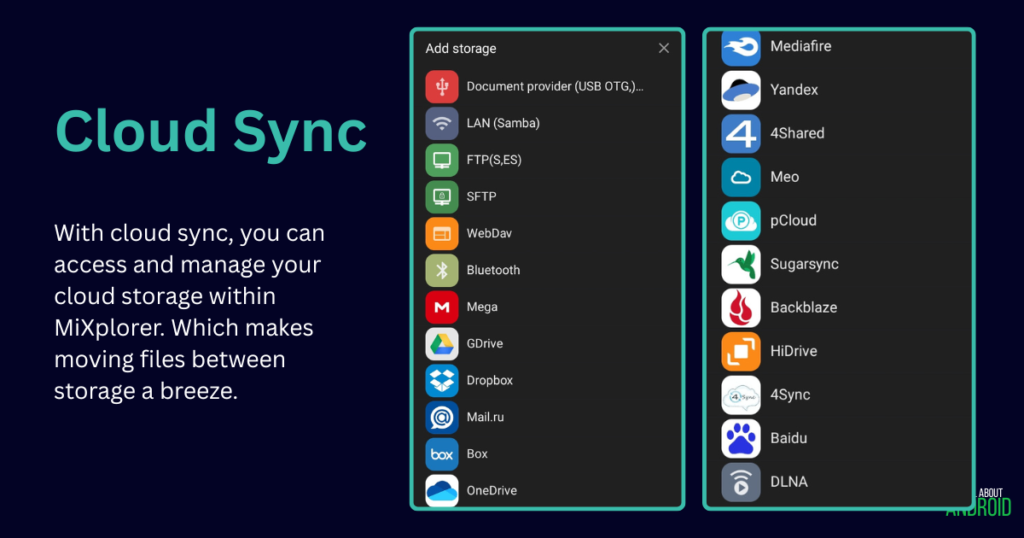Click the Dropbox icon
The image size is (1024, 538).
click(x=442, y=381)
